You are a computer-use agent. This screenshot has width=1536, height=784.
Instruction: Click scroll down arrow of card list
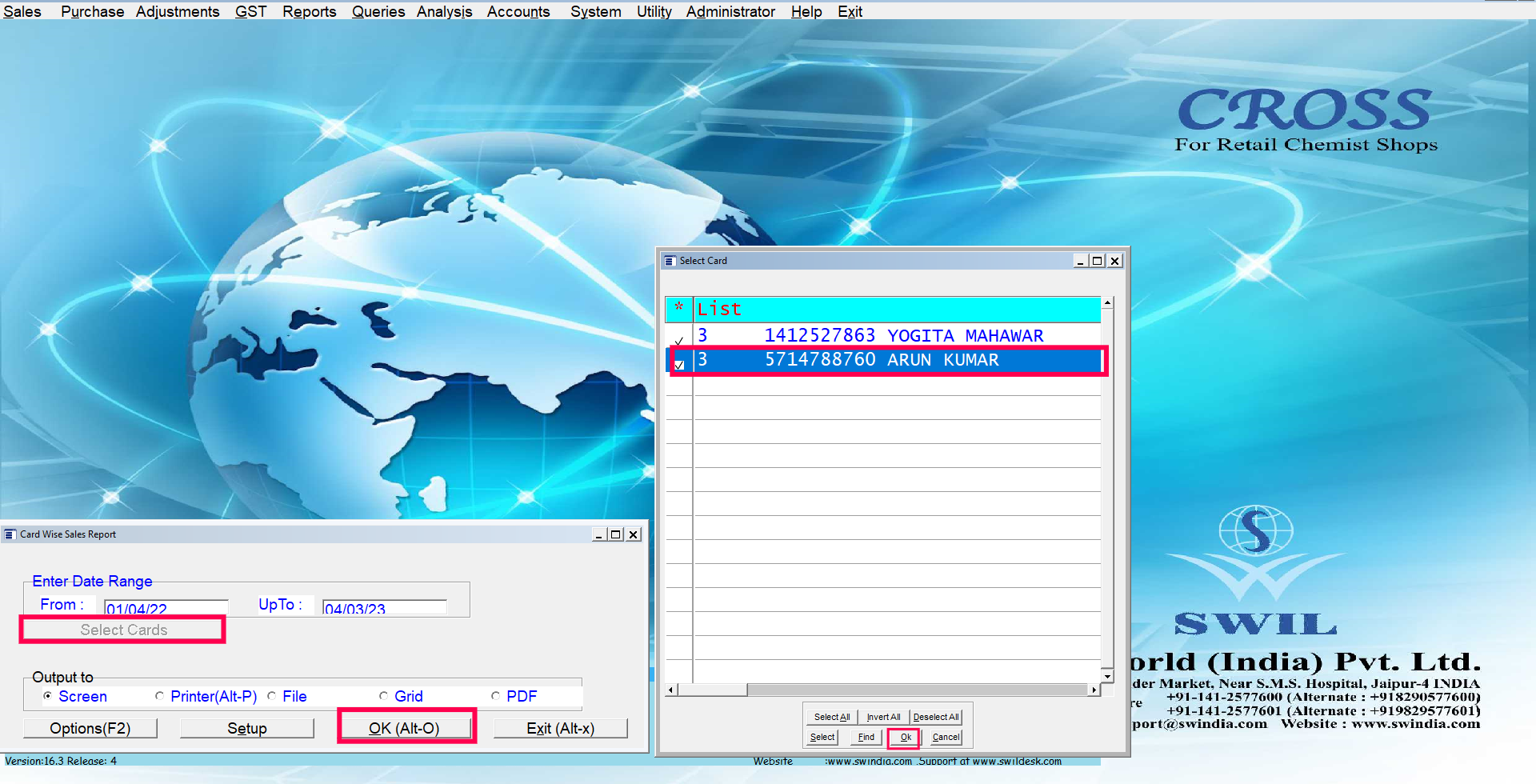[1107, 676]
